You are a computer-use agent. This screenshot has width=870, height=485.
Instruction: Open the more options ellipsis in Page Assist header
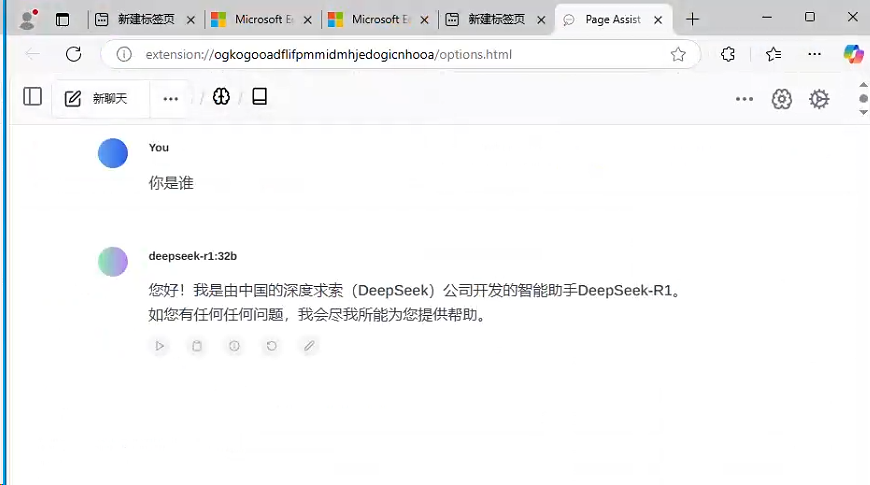pyautogui.click(x=744, y=99)
